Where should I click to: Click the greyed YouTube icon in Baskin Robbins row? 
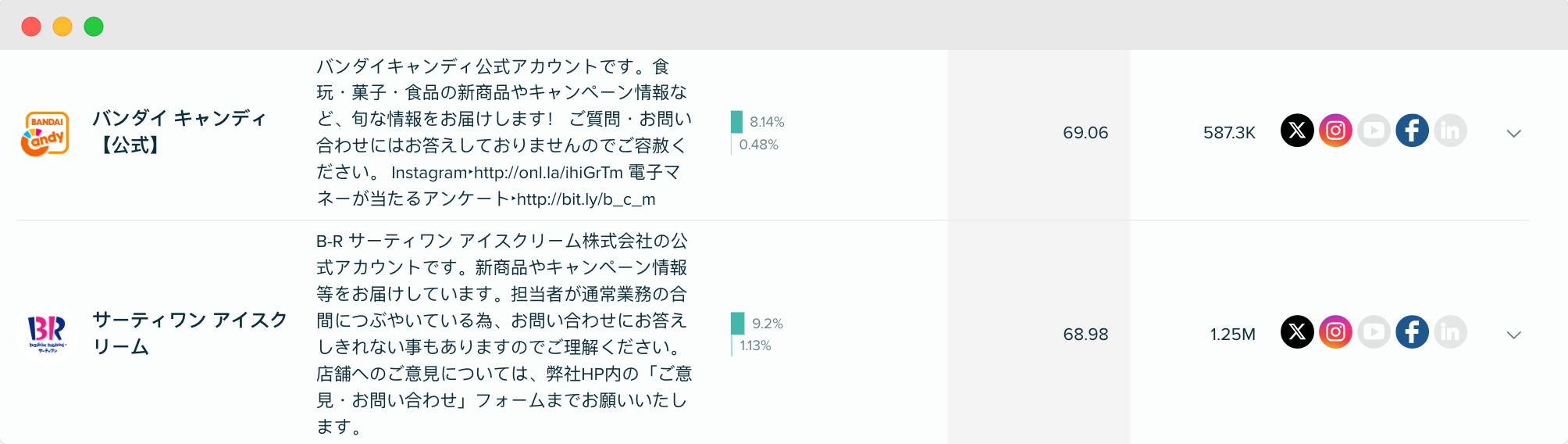coord(1374,332)
